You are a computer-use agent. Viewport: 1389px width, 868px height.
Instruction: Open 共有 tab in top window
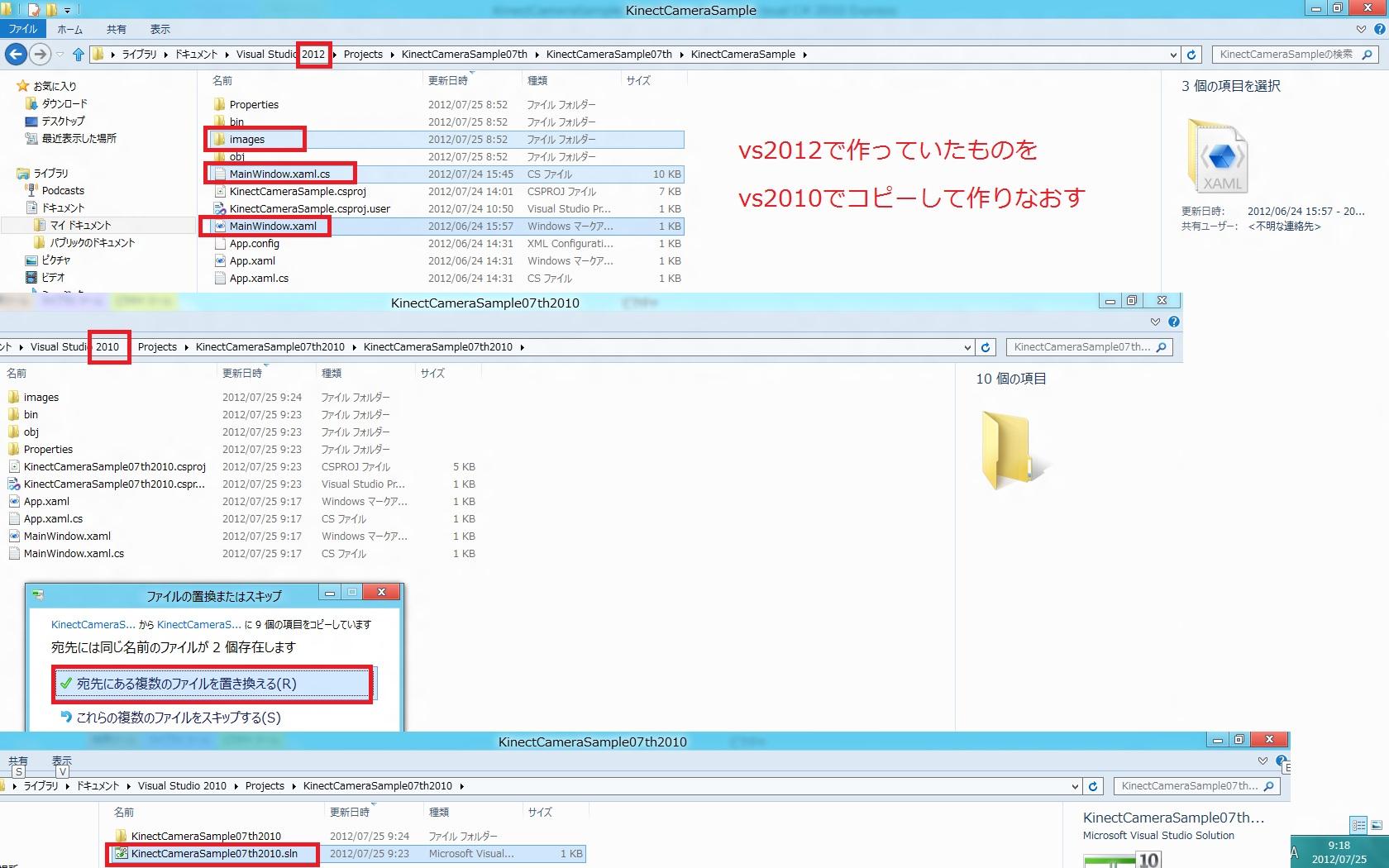point(117,29)
